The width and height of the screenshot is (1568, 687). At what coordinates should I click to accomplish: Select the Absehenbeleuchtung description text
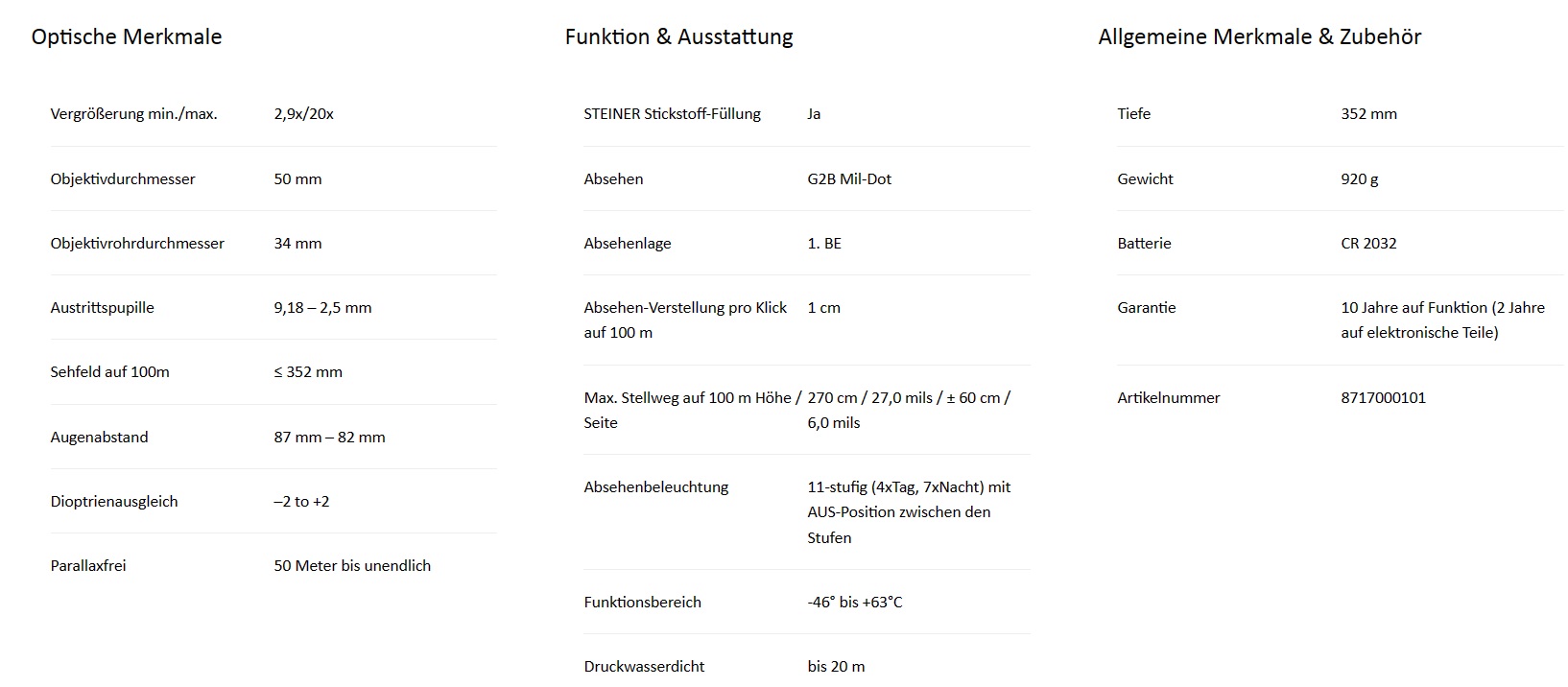(909, 512)
